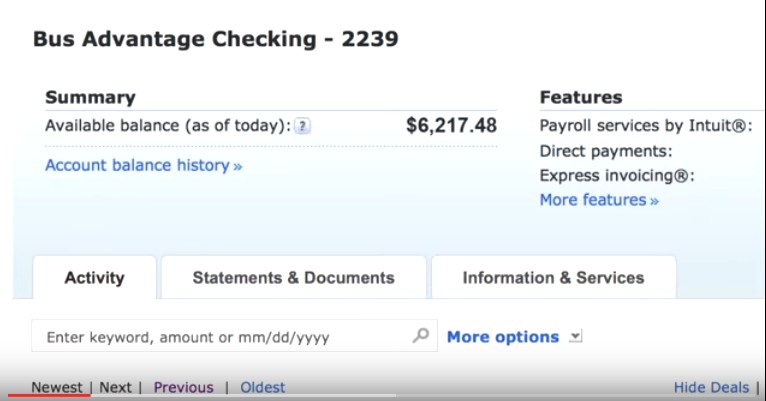Click the Previous pagination link
The image size is (766, 401).
pyautogui.click(x=184, y=387)
